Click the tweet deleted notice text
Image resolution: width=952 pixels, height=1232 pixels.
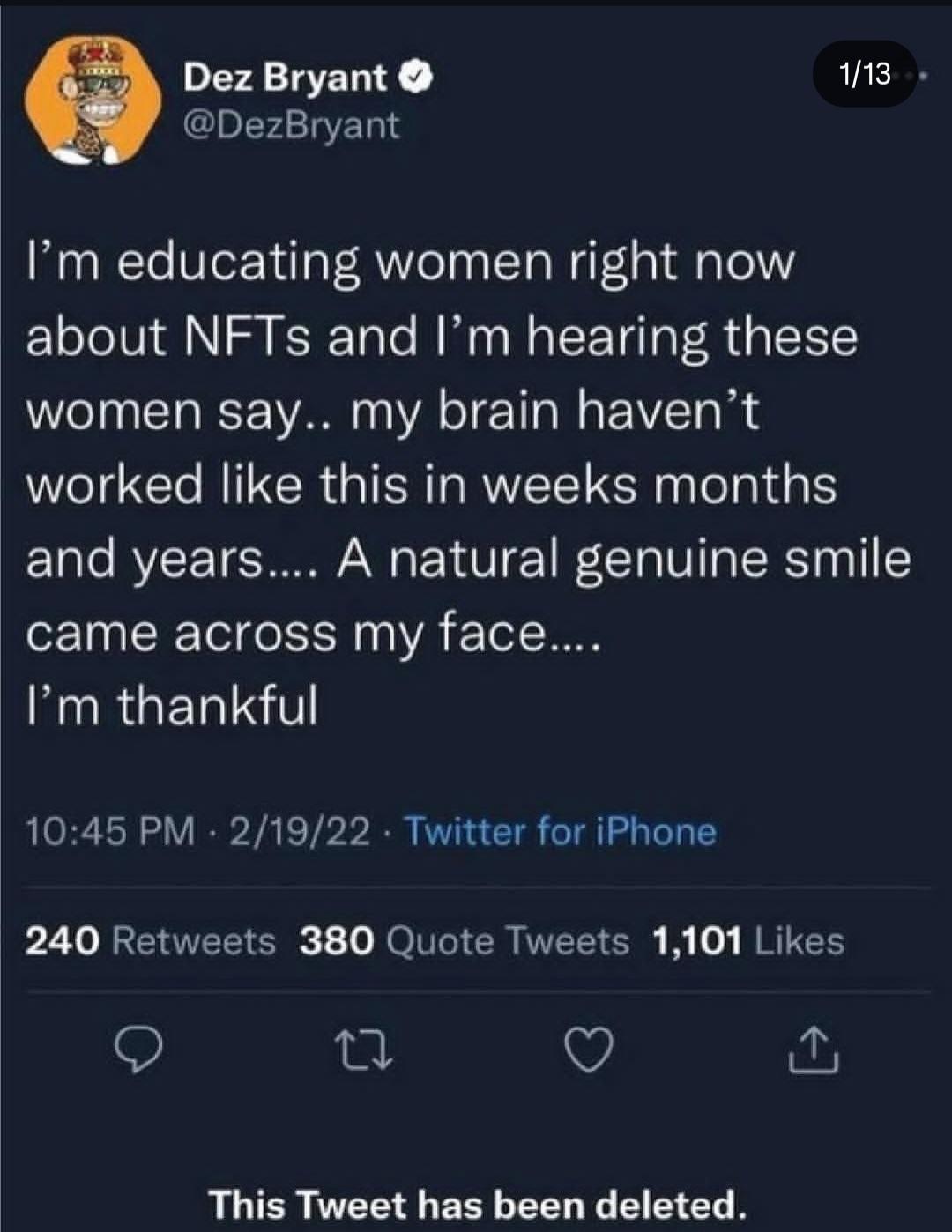tap(476, 1204)
